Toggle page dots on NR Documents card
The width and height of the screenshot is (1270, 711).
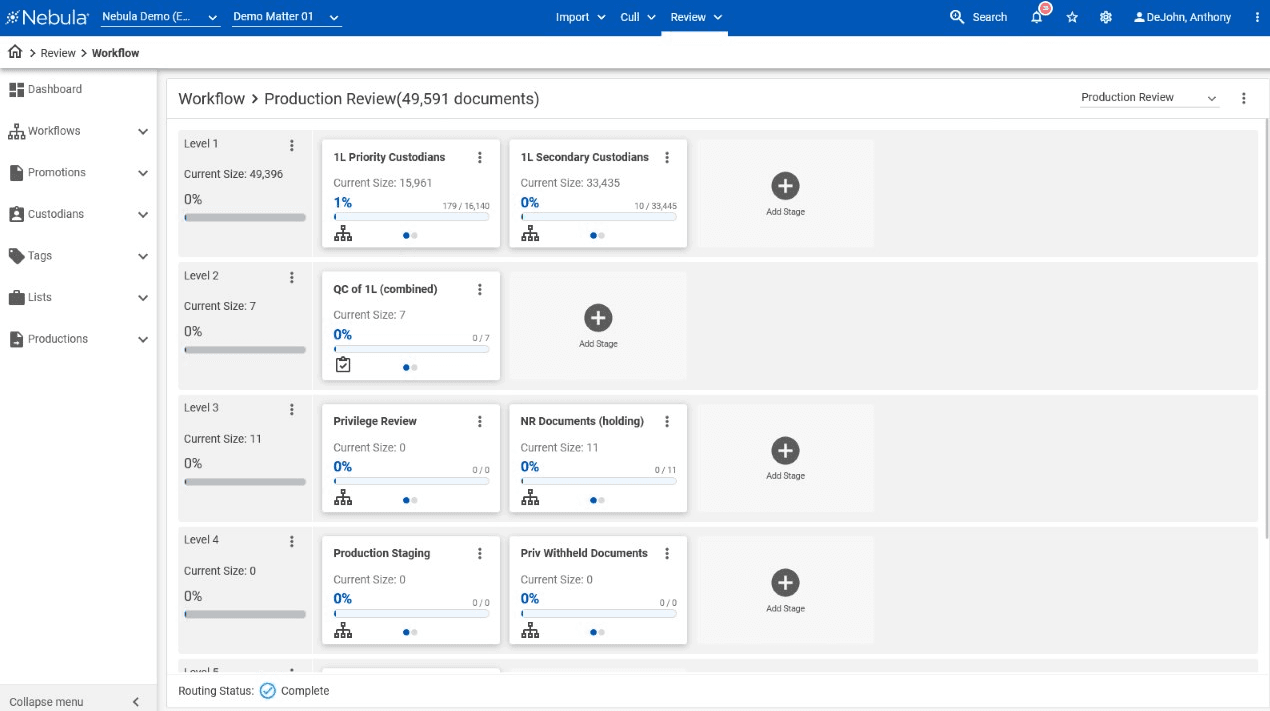pos(598,500)
